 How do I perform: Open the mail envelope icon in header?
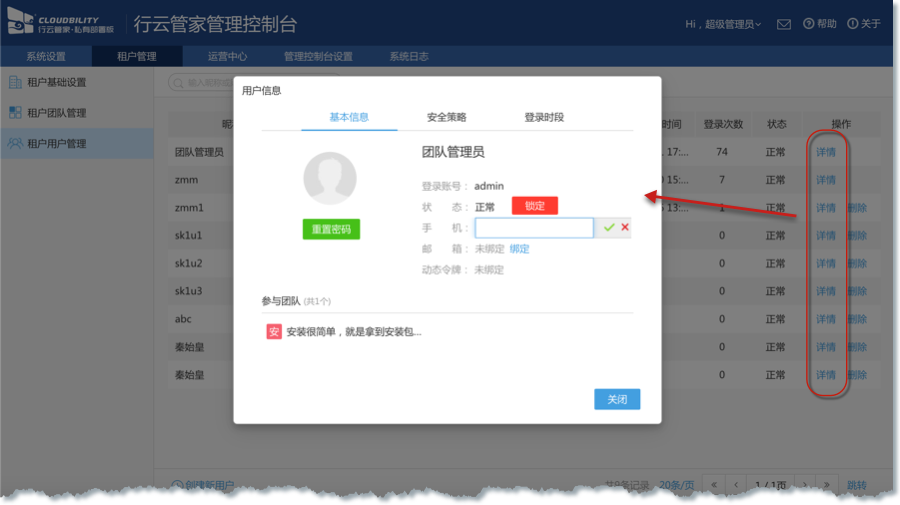784,24
